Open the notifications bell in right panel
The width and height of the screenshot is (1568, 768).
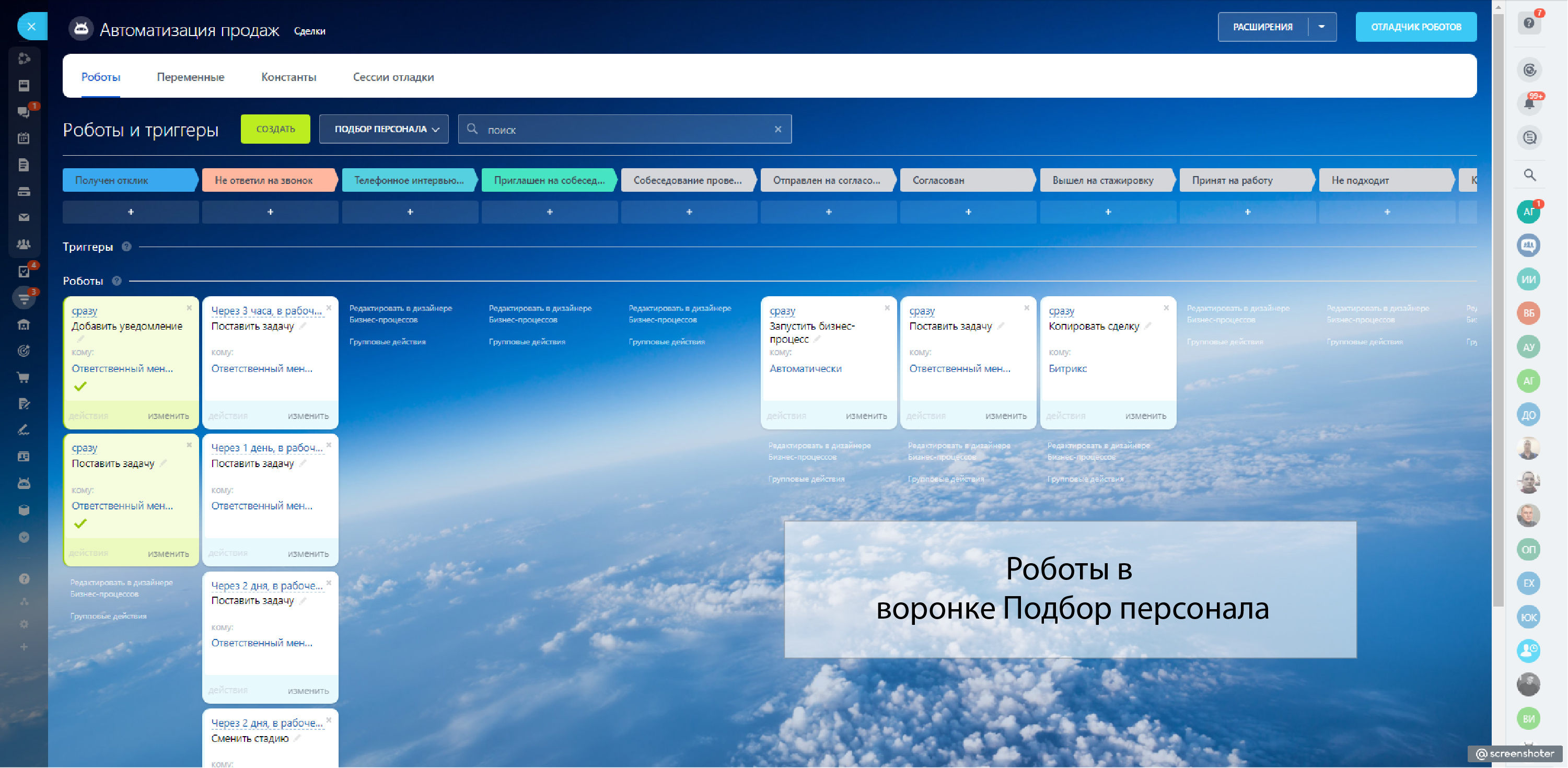click(x=1529, y=103)
